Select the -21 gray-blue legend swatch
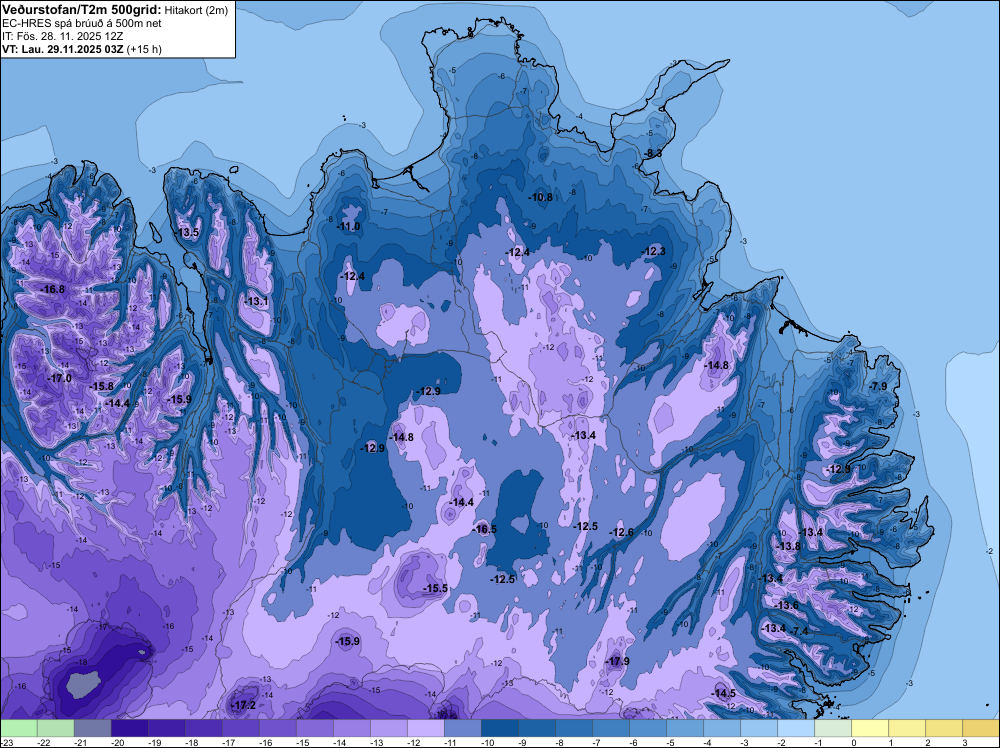This screenshot has height=748, width=1000. (93, 728)
